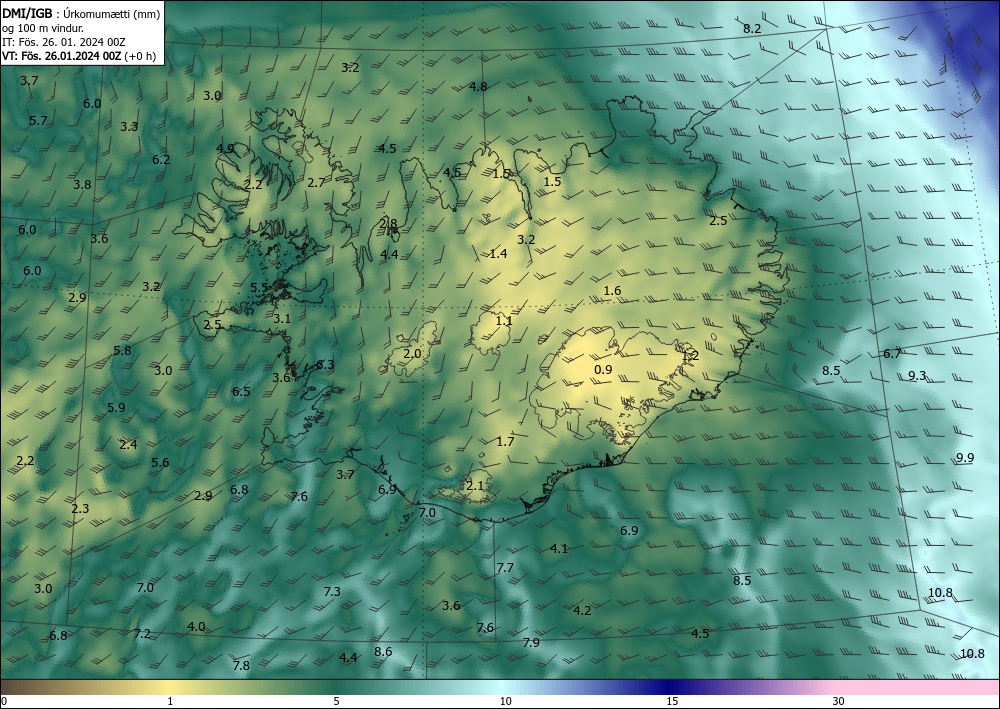Click the 9.3 value label
1000x709 pixels.
[x=917, y=376]
